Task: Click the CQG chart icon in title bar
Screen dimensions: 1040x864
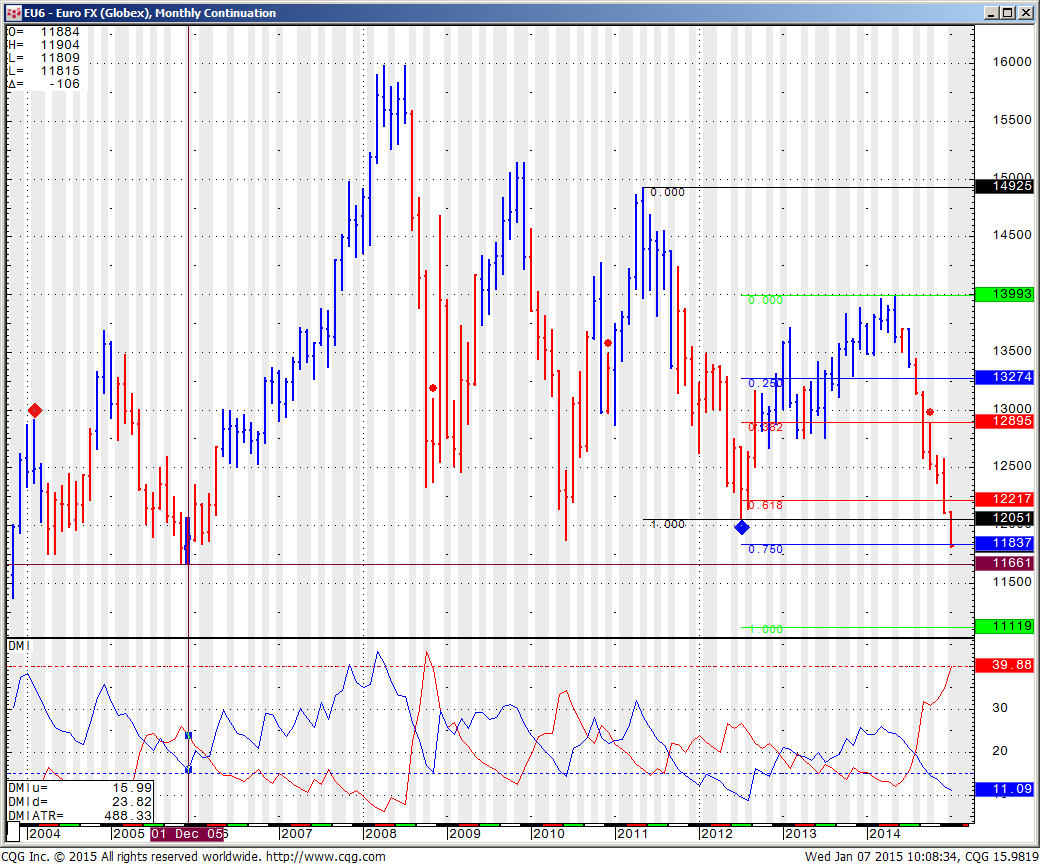Action: (x=13, y=13)
